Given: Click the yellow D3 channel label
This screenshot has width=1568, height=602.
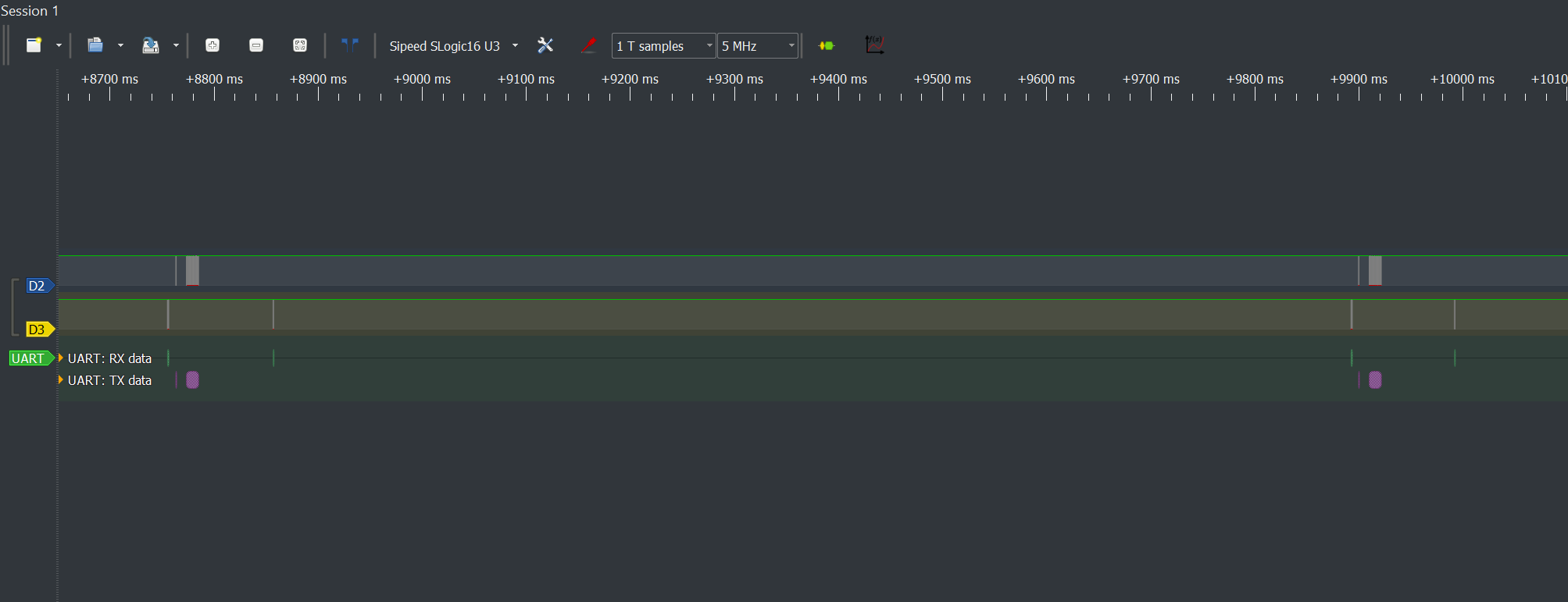Looking at the screenshot, I should click(37, 329).
